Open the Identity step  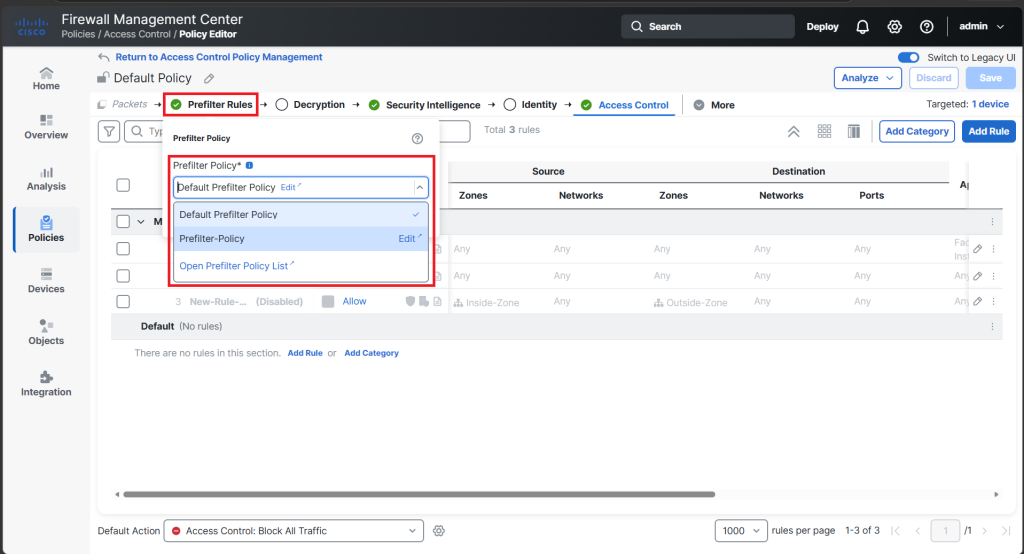[531, 105]
